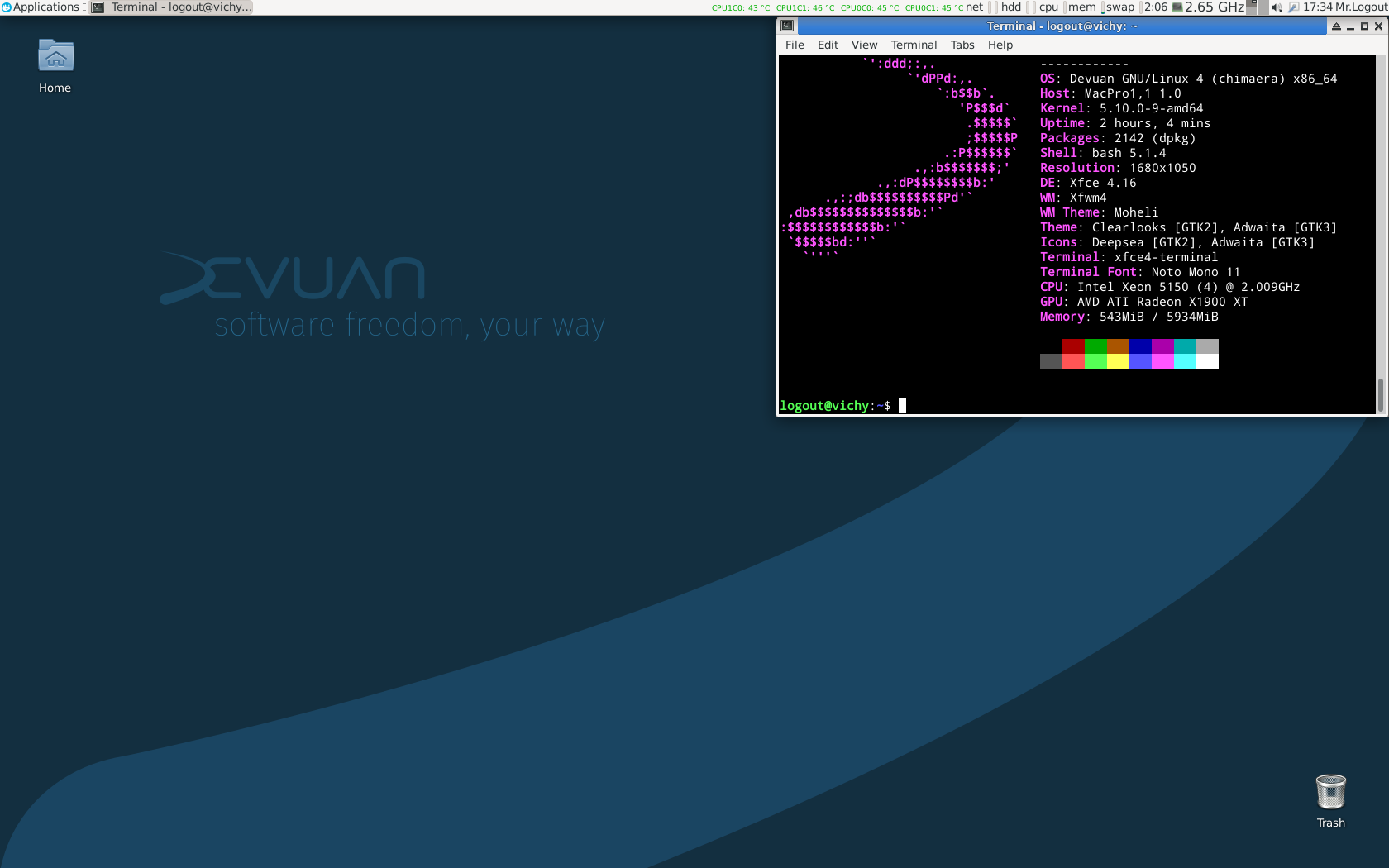This screenshot has width=1389, height=868.
Task: Open the Tabs menu
Action: point(962,45)
